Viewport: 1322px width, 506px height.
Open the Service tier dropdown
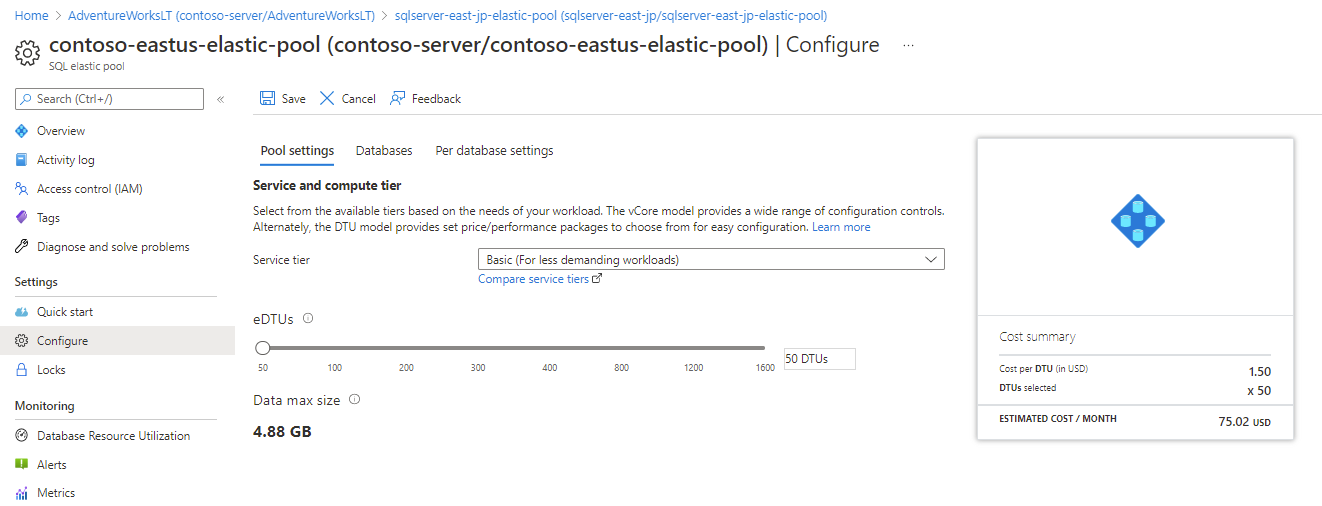711,260
